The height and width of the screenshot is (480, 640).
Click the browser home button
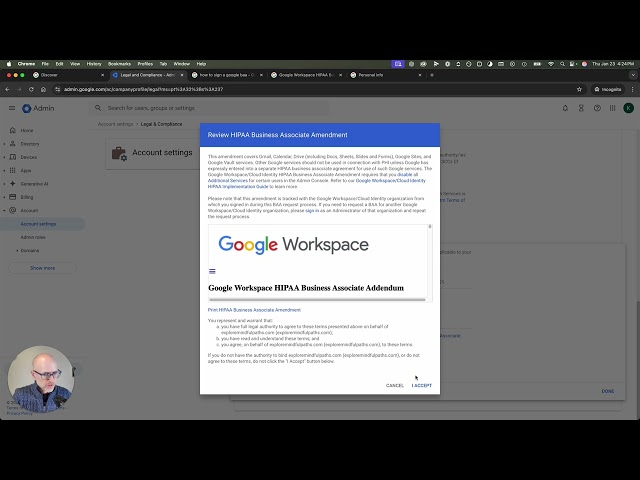(x=43, y=89)
